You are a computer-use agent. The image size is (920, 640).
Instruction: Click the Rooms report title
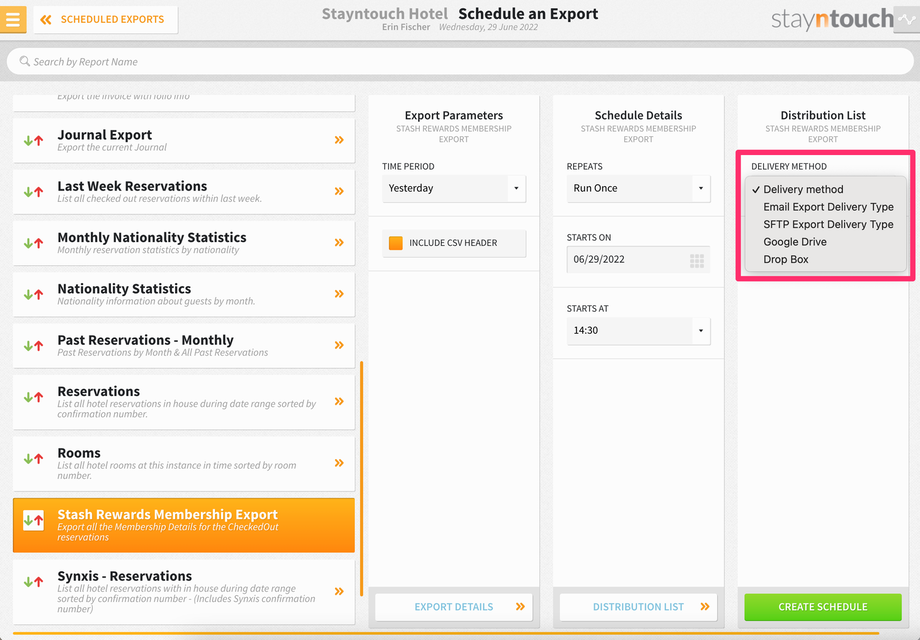point(79,453)
